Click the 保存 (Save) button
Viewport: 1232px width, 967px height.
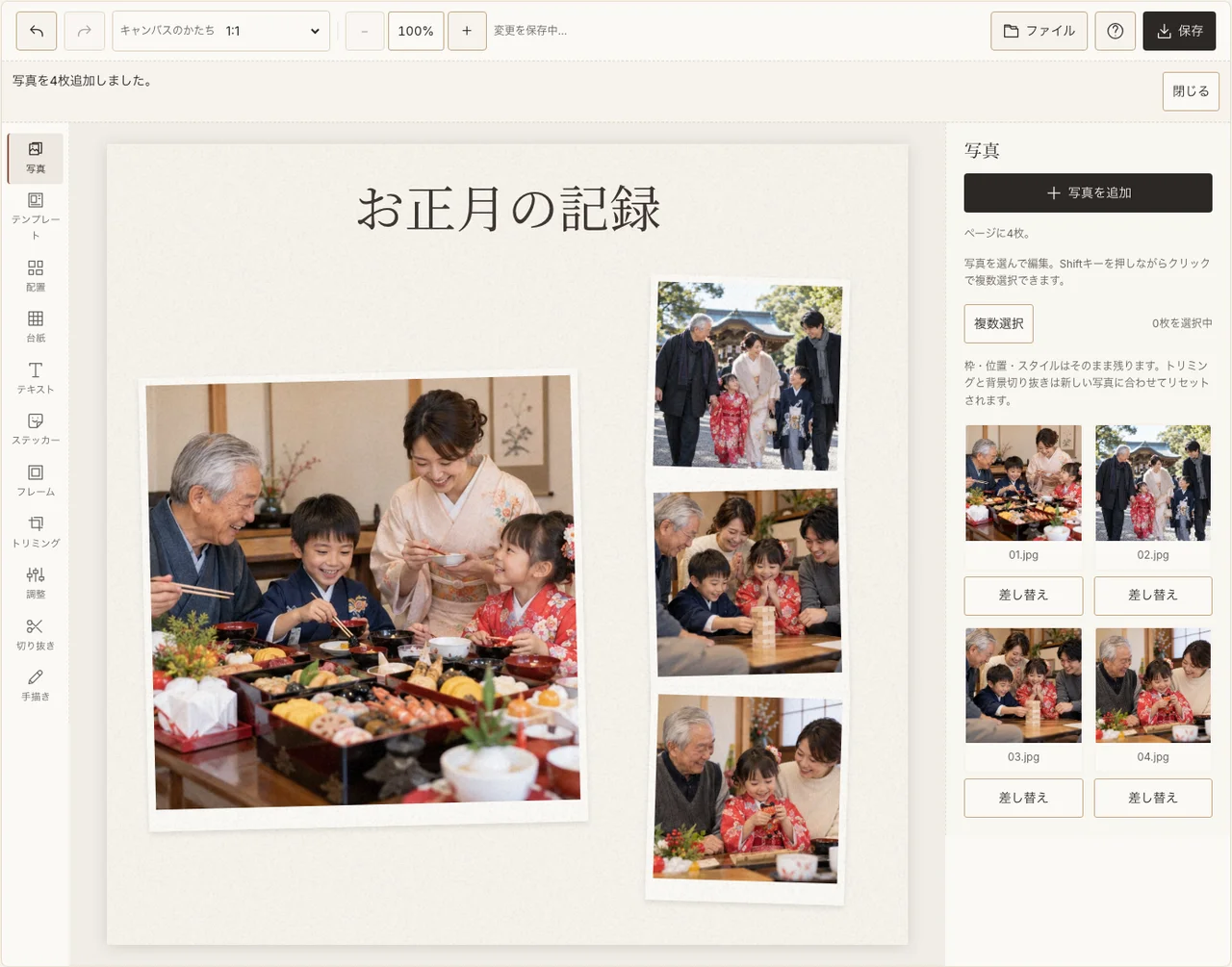[1180, 31]
